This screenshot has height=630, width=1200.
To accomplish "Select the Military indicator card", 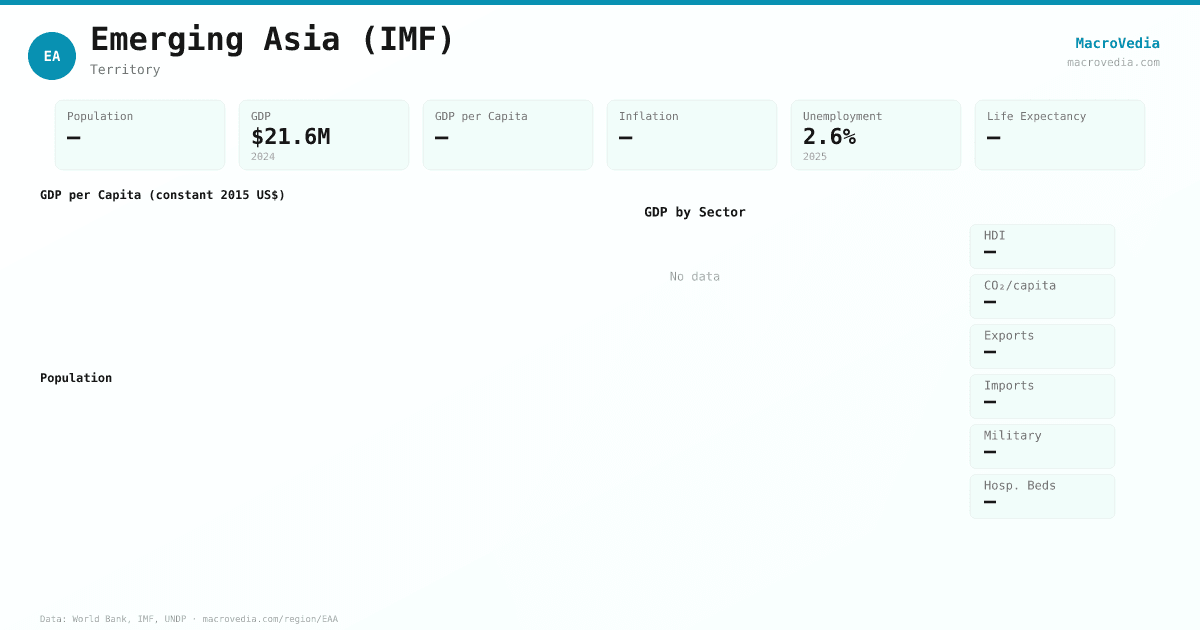I will point(1042,446).
